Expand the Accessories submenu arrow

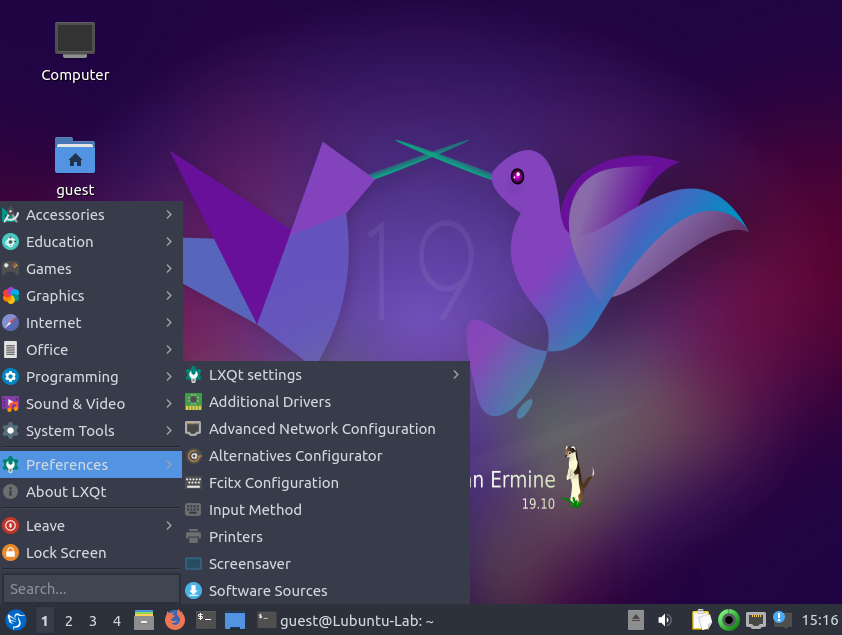click(169, 215)
